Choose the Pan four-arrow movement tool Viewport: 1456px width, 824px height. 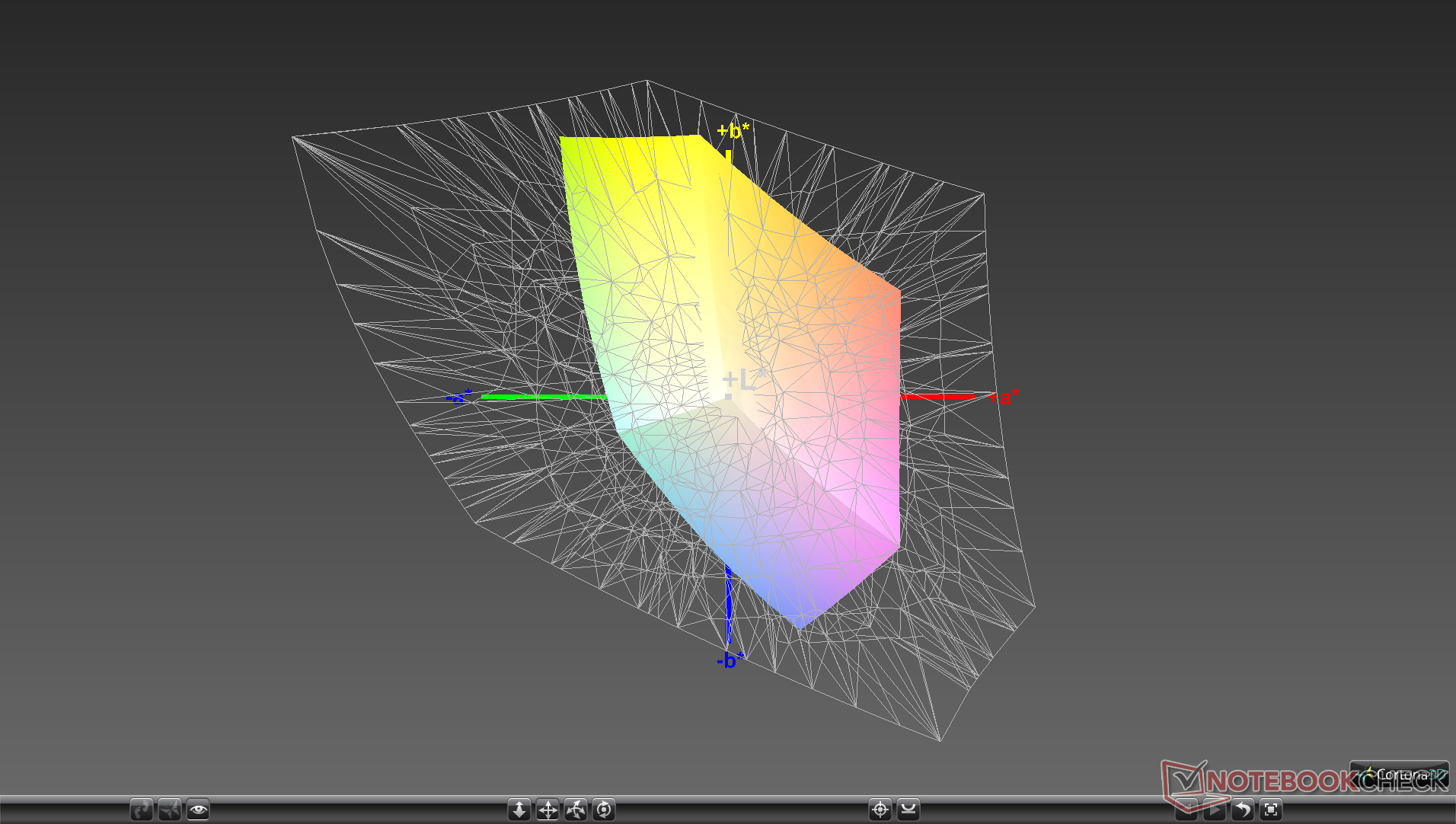tap(548, 810)
